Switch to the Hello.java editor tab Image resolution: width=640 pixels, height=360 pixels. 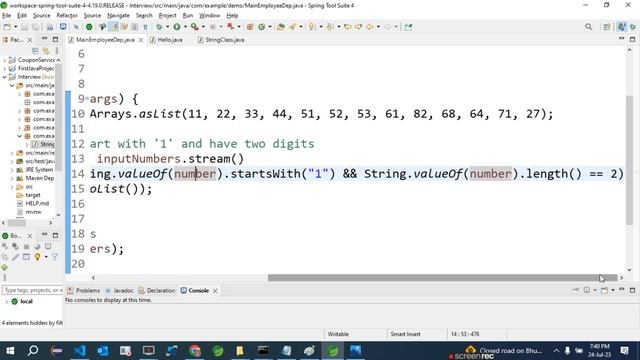point(166,40)
